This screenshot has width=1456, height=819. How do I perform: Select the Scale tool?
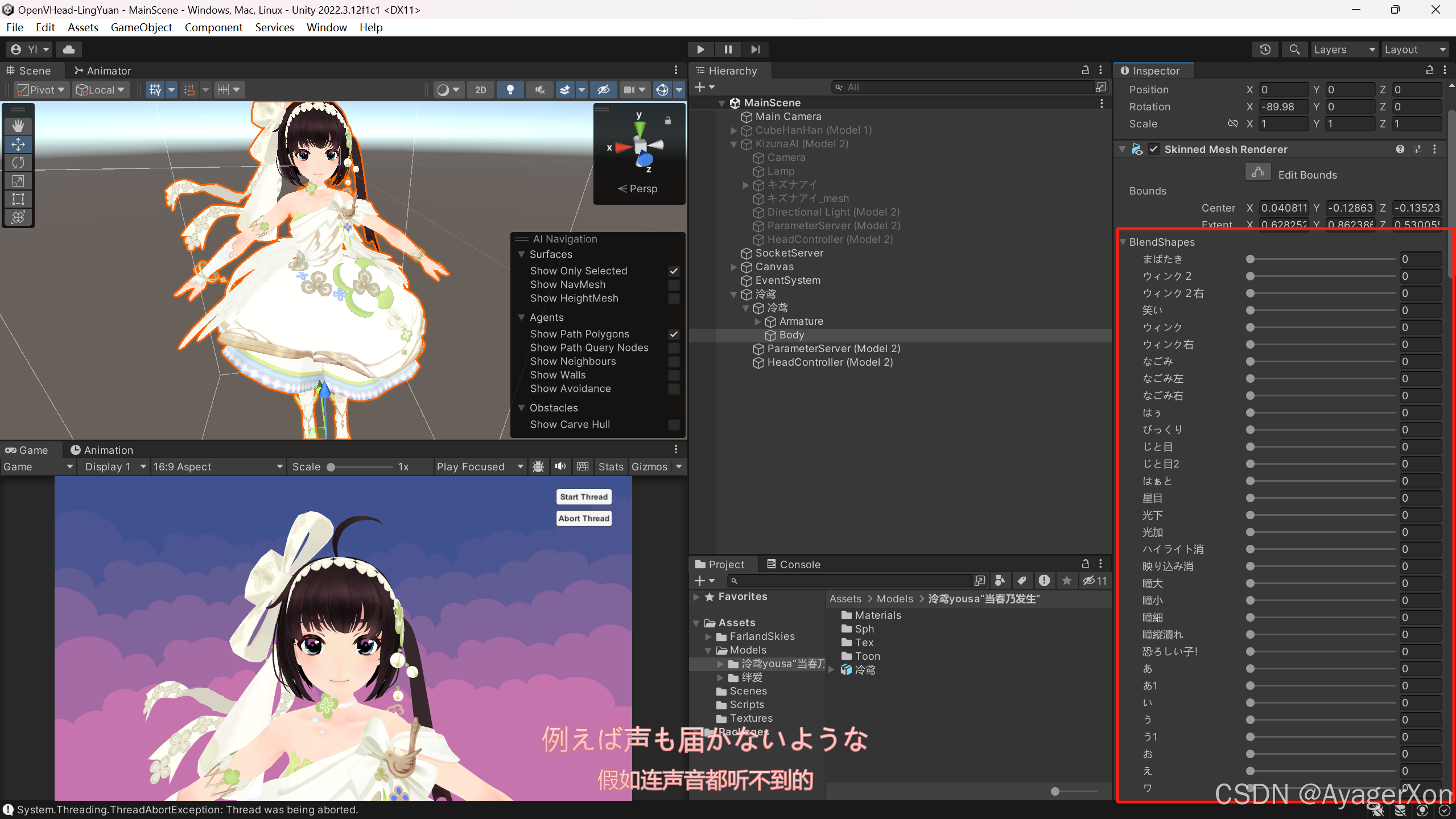tap(18, 181)
